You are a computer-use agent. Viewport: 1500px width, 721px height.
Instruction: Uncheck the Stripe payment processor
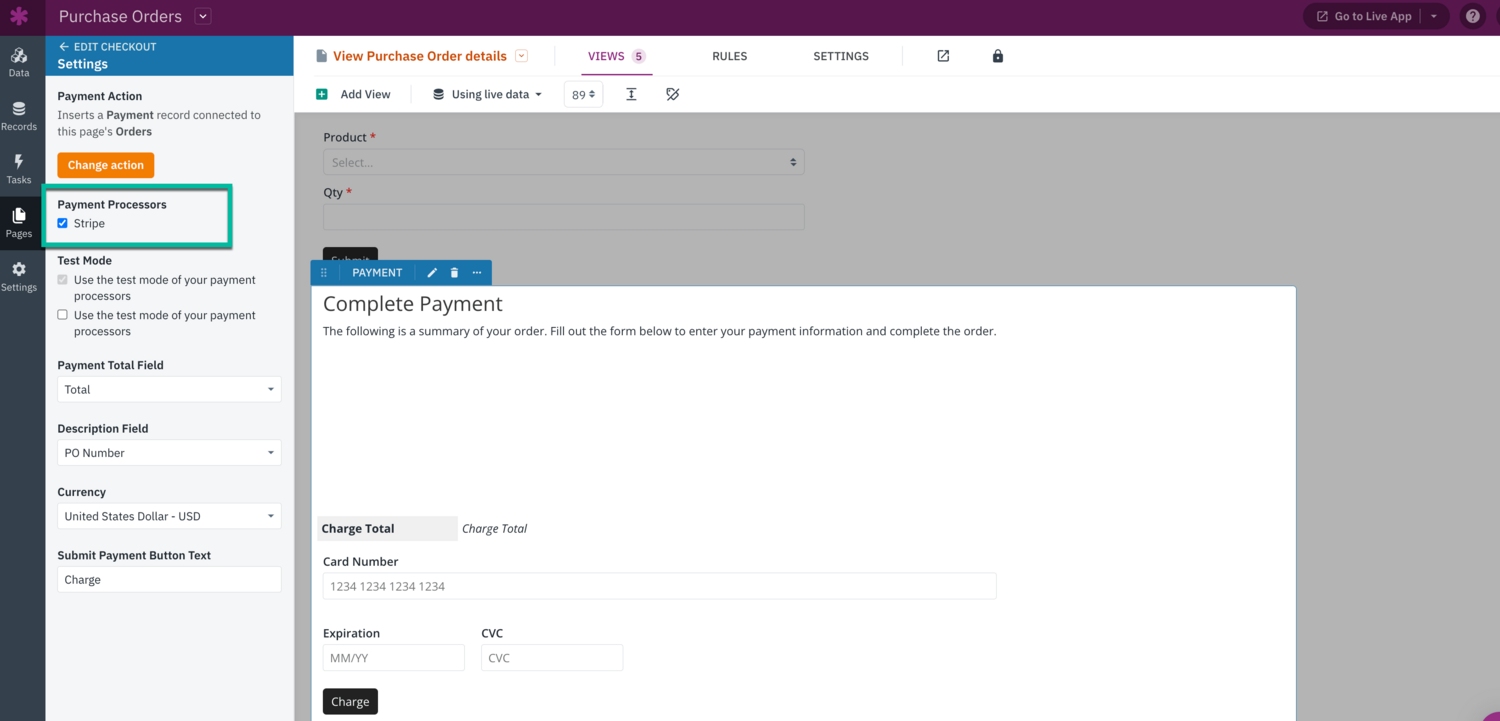(62, 223)
